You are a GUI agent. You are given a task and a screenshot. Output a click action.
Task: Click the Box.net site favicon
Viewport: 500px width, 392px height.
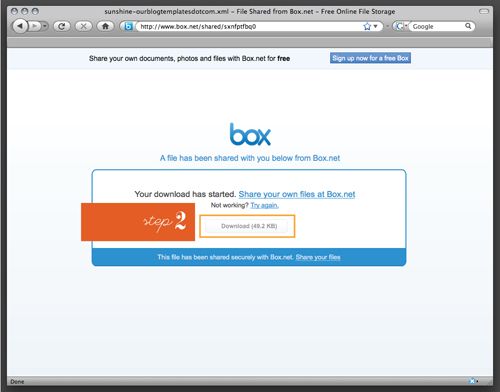[128, 26]
